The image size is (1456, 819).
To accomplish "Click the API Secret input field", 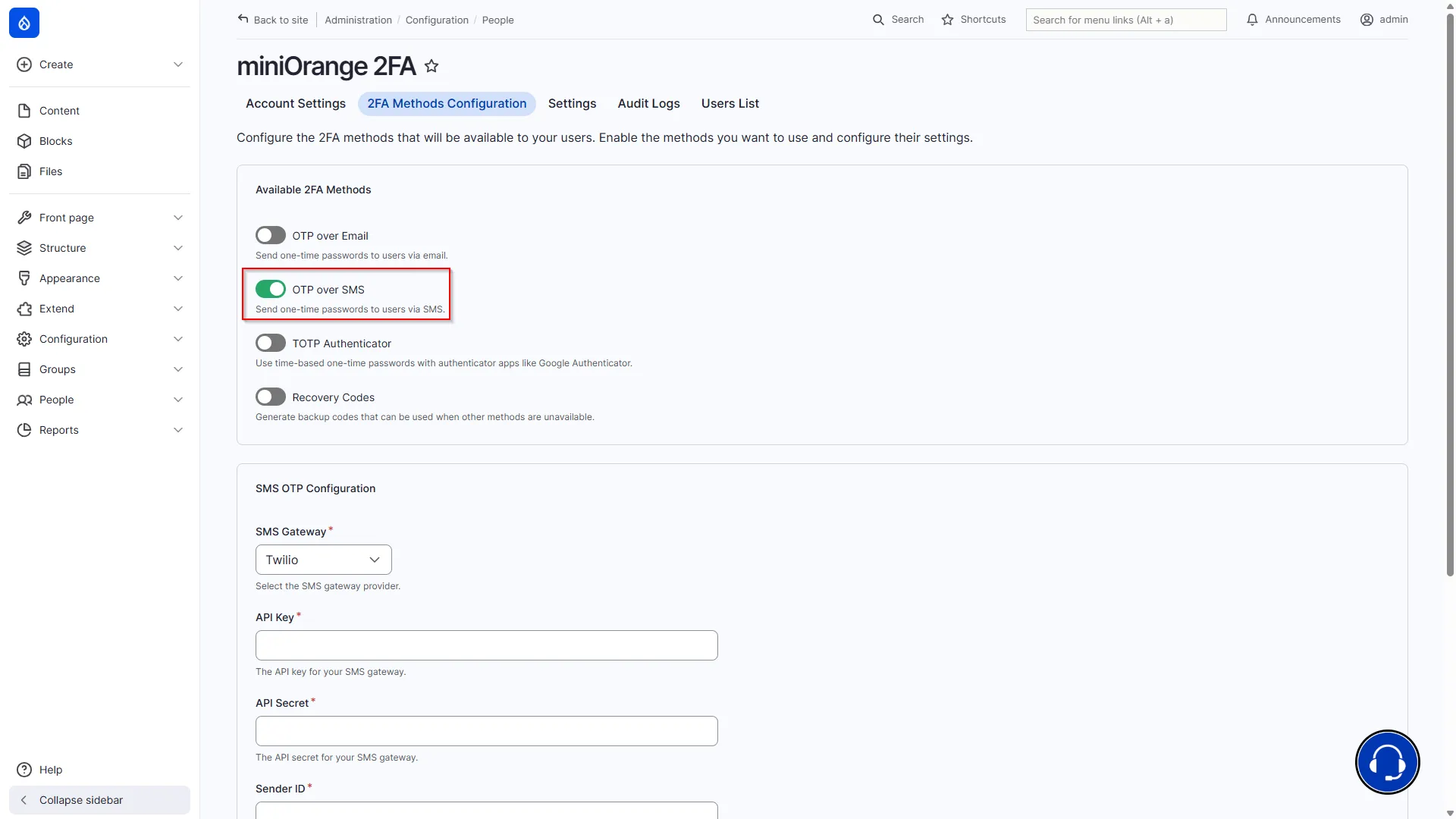I will (487, 731).
